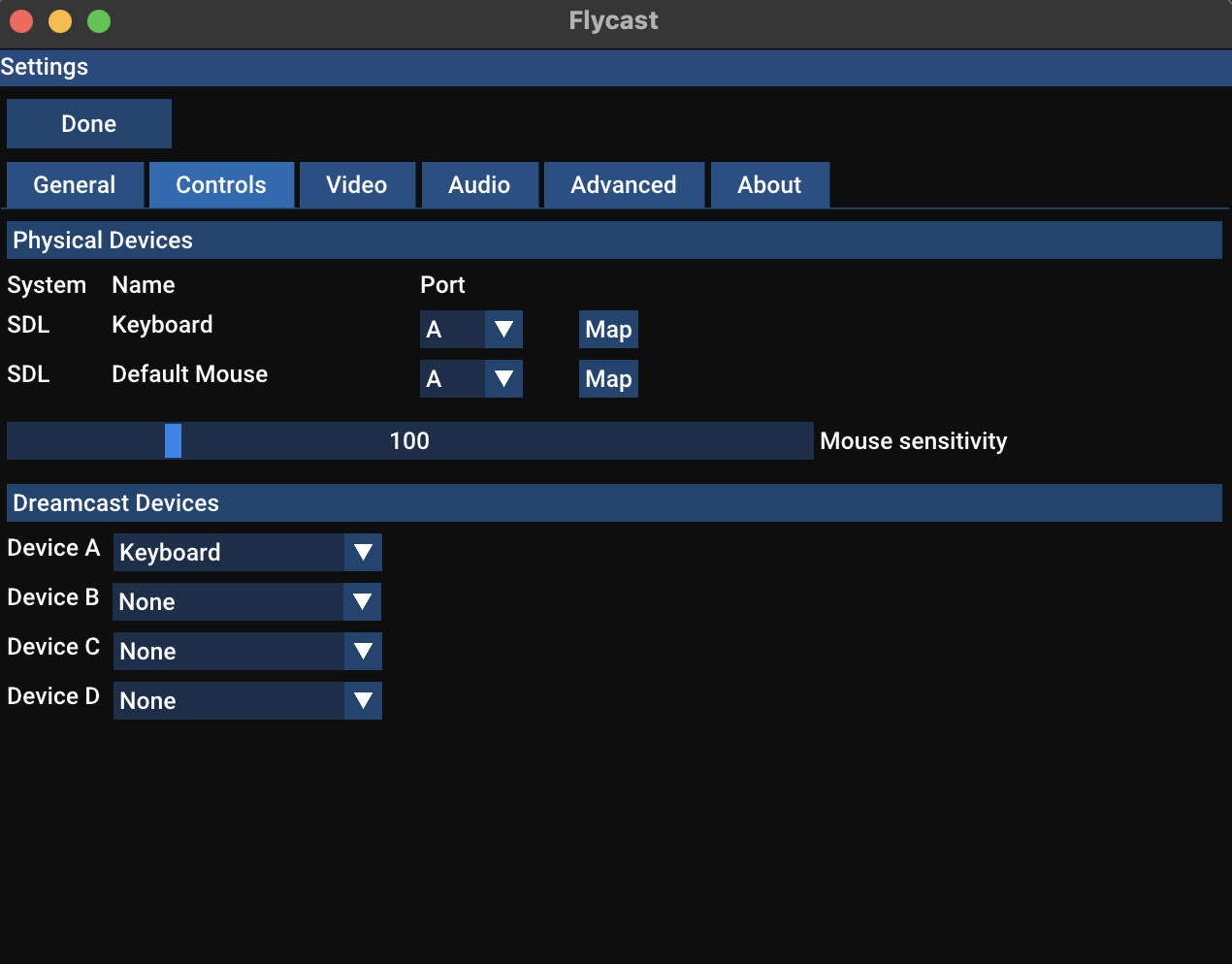
Task: Open the Keyboard port dropdown arrow
Action: pyautogui.click(x=503, y=329)
